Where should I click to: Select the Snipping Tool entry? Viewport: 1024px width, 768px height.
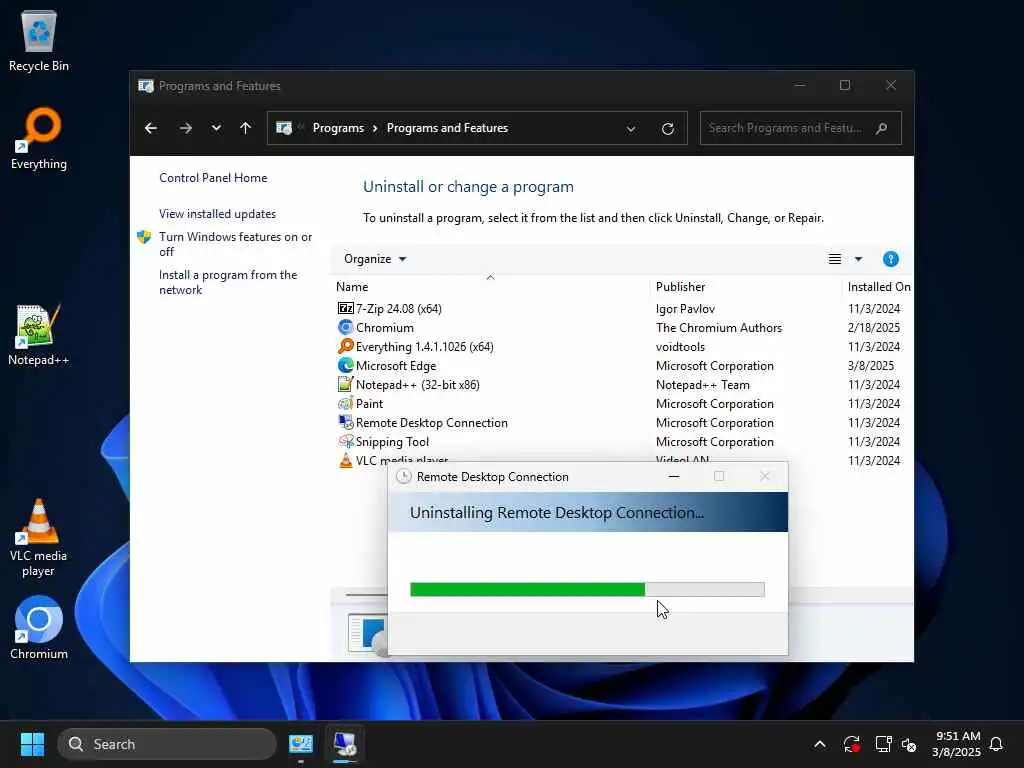click(x=392, y=441)
